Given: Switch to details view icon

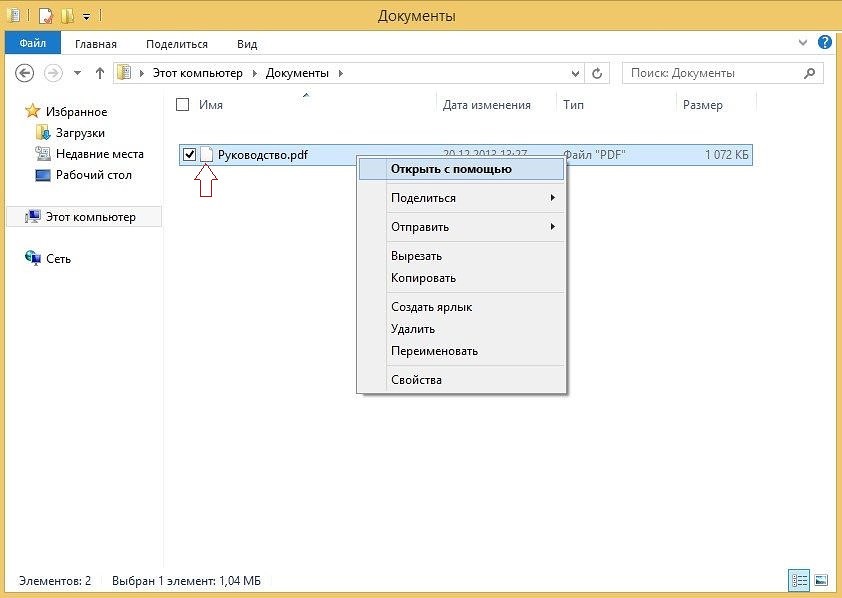Looking at the screenshot, I should pos(799,580).
